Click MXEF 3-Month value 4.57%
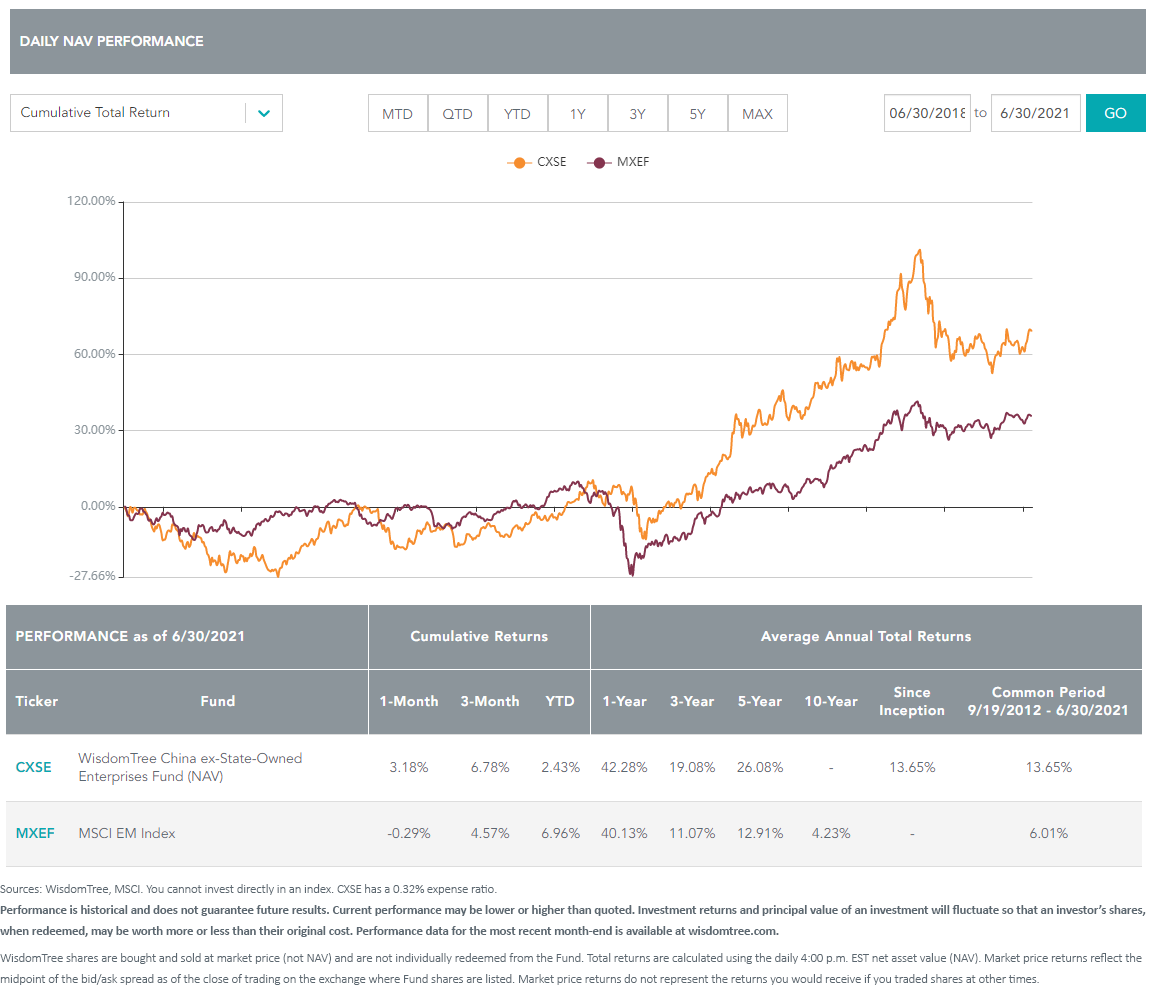This screenshot has width=1150, height=996. (x=490, y=833)
